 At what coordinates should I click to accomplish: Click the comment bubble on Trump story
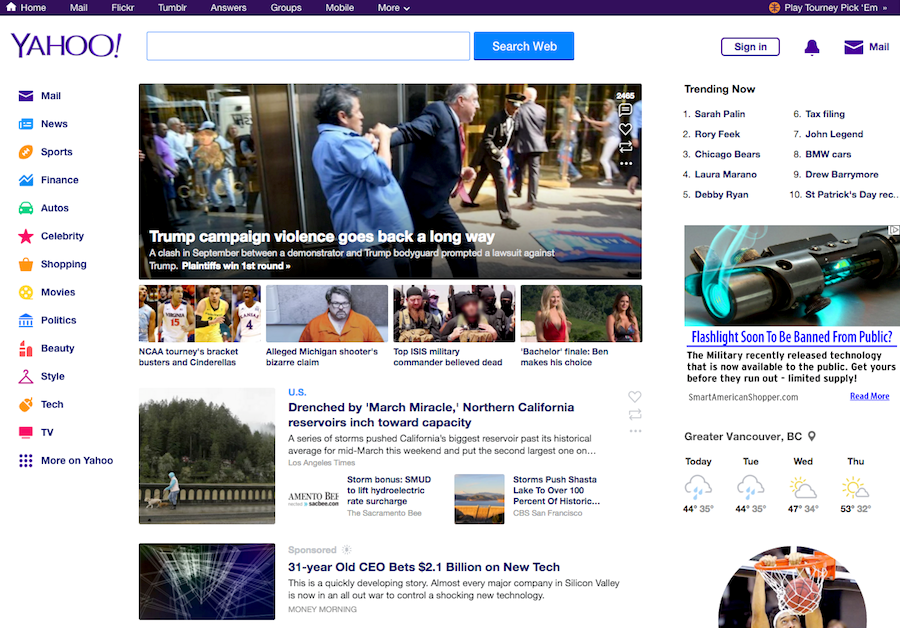[x=626, y=111]
